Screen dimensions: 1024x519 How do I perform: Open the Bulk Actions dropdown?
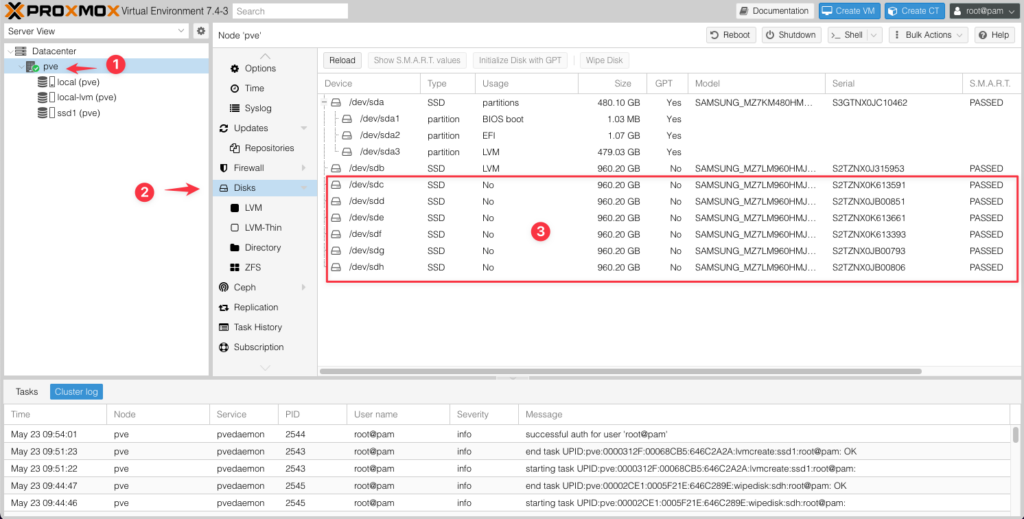click(927, 35)
